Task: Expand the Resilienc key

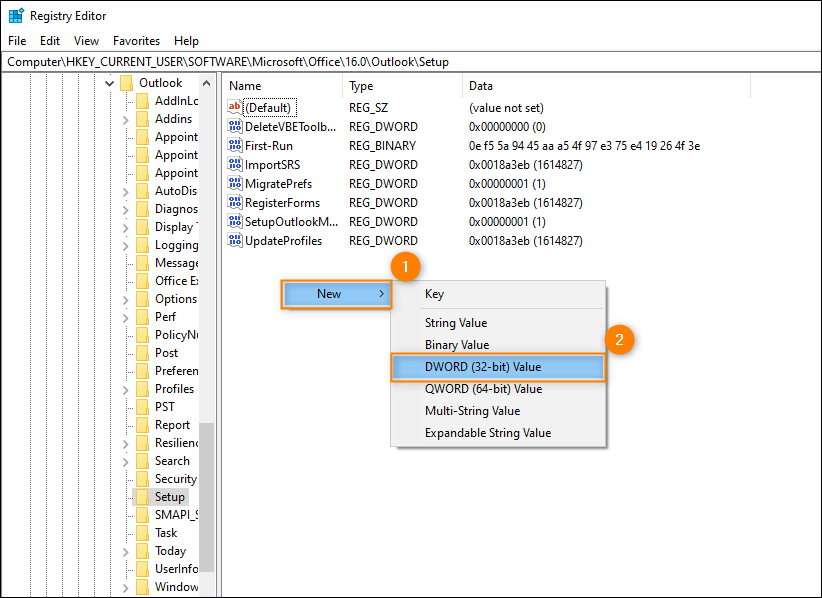Action: tap(125, 444)
